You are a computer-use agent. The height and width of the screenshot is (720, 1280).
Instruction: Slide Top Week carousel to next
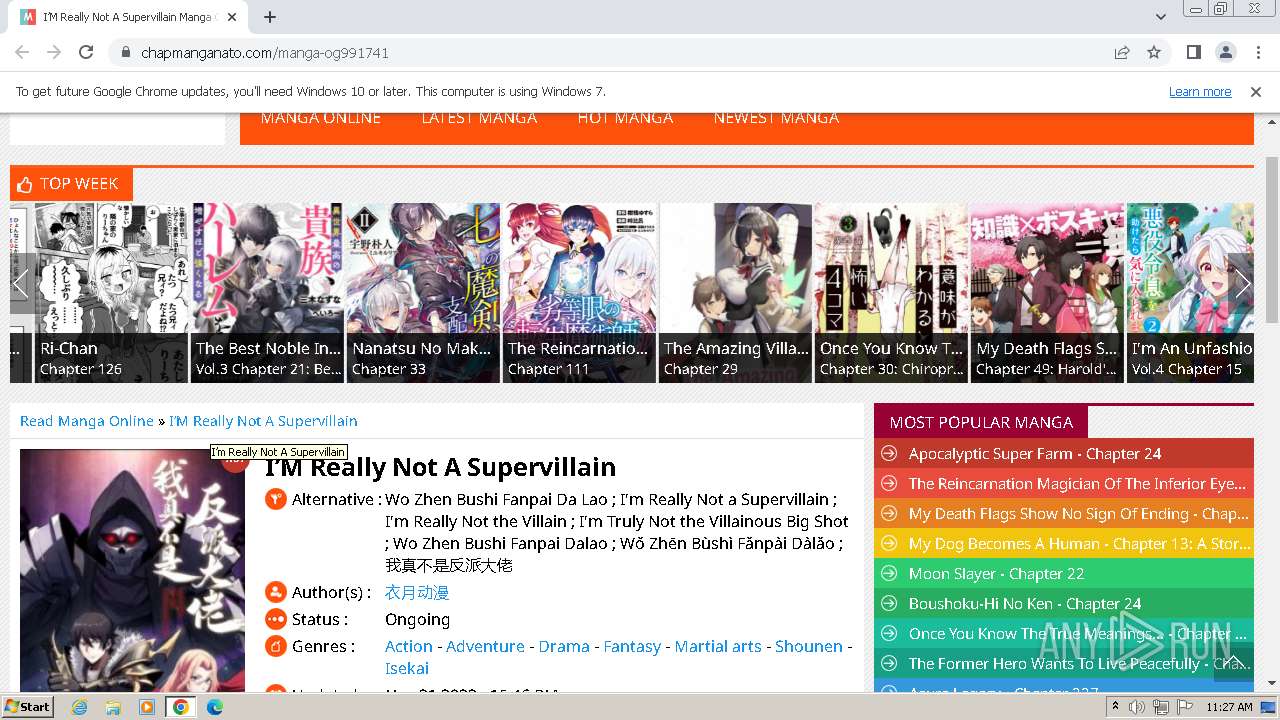tap(1241, 284)
